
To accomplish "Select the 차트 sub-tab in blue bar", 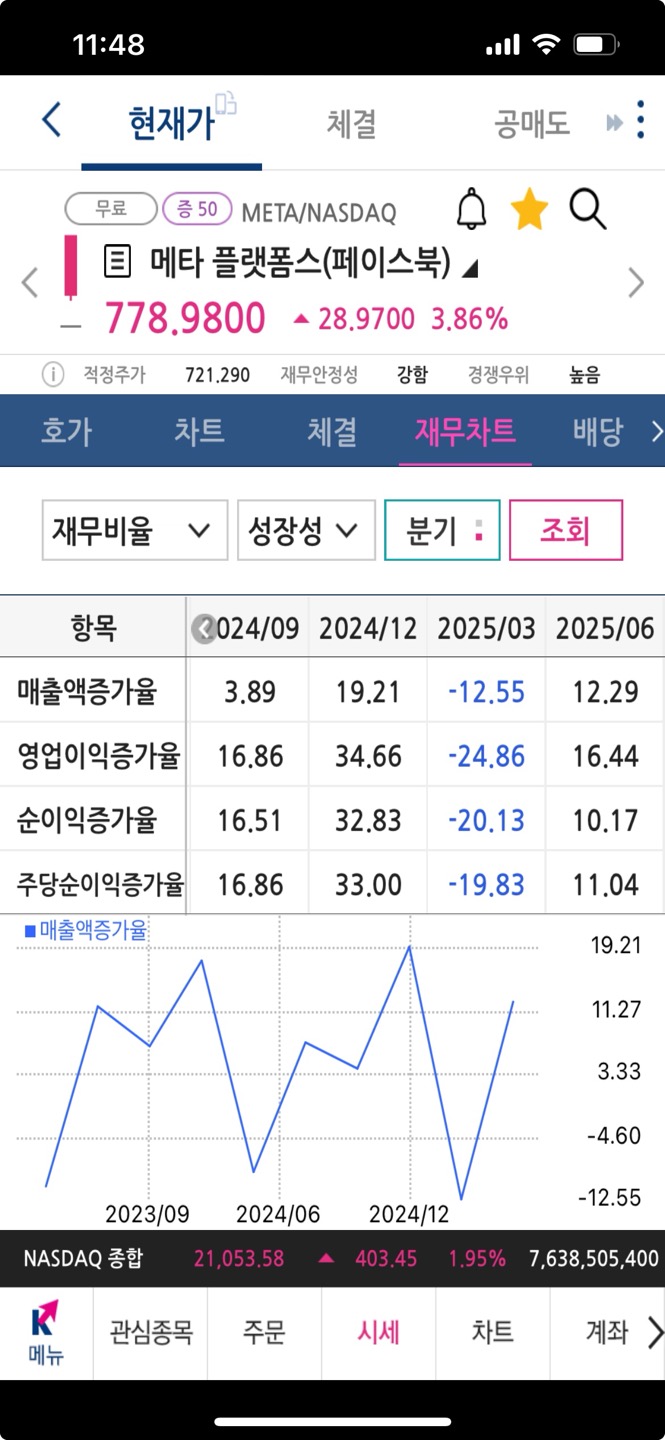I will point(199,431).
